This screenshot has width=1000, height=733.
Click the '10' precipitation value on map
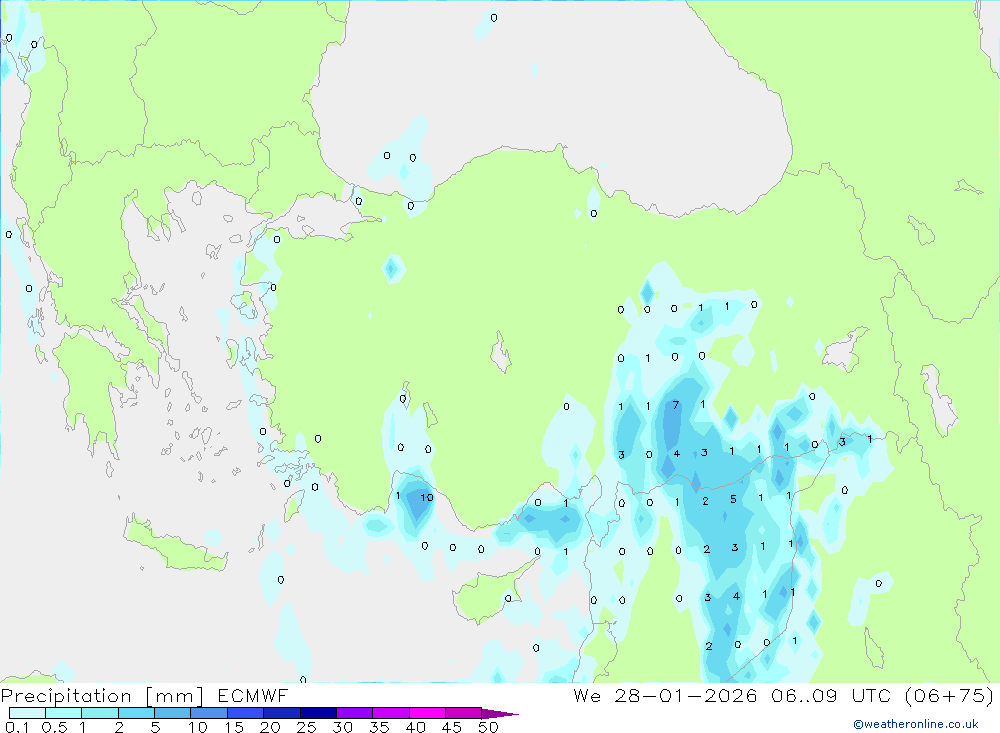(x=427, y=498)
